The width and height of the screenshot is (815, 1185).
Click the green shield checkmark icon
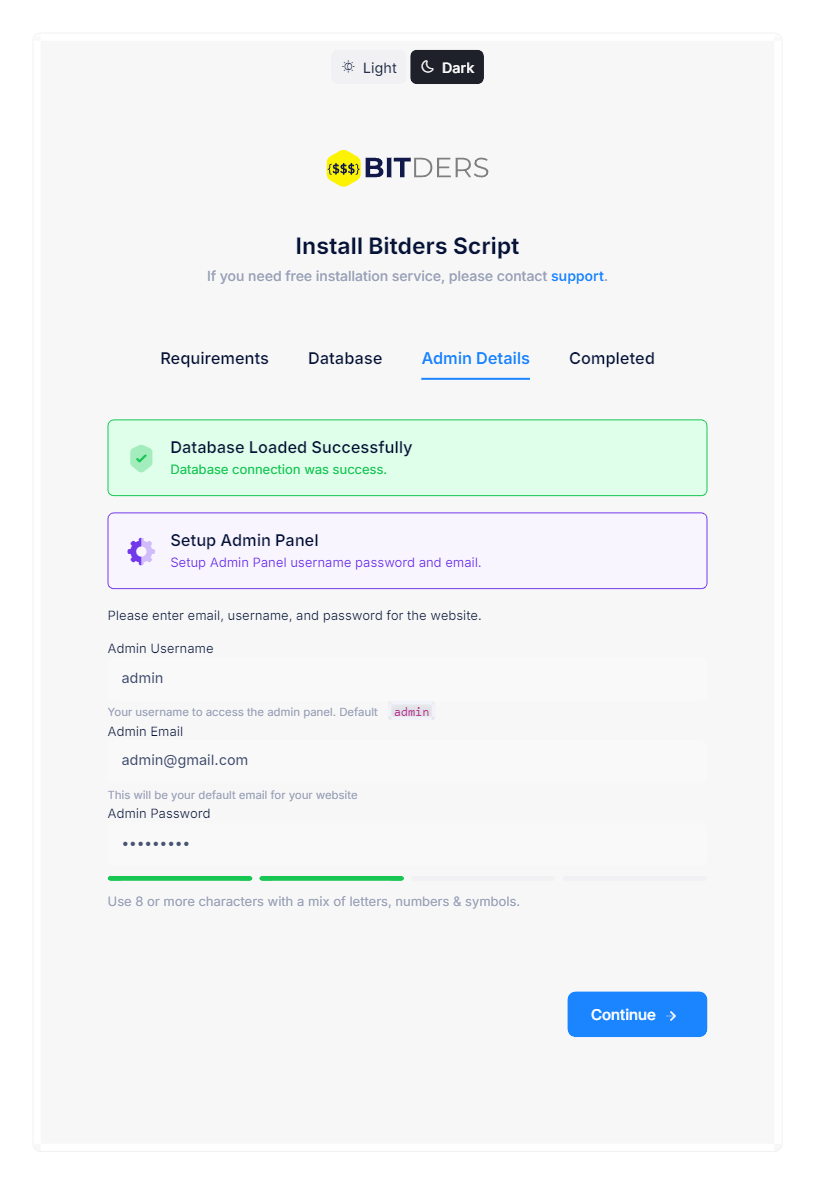[x=141, y=458]
